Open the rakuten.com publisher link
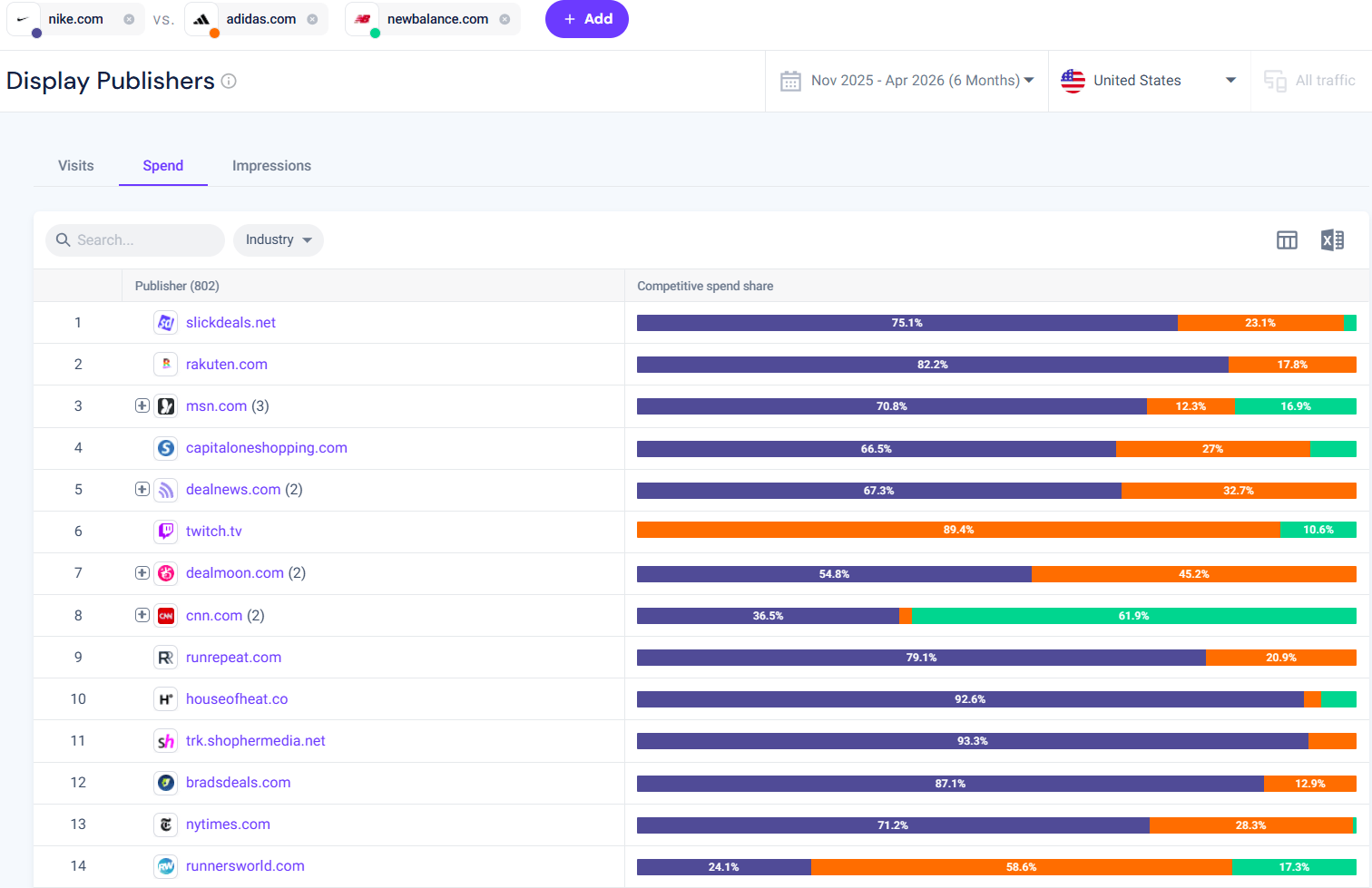The width and height of the screenshot is (1372, 888). tap(227, 365)
